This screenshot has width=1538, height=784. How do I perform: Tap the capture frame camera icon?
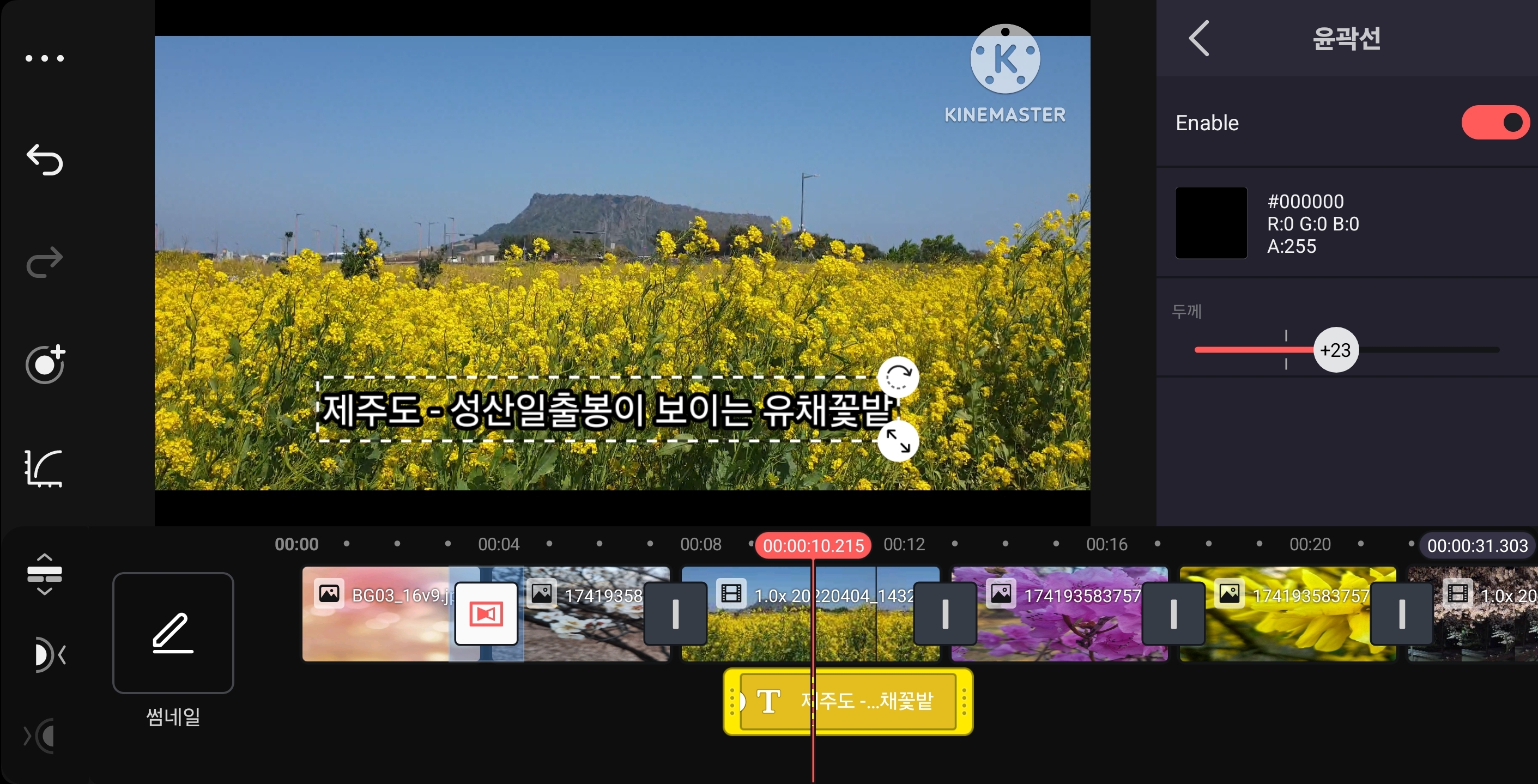[45, 364]
